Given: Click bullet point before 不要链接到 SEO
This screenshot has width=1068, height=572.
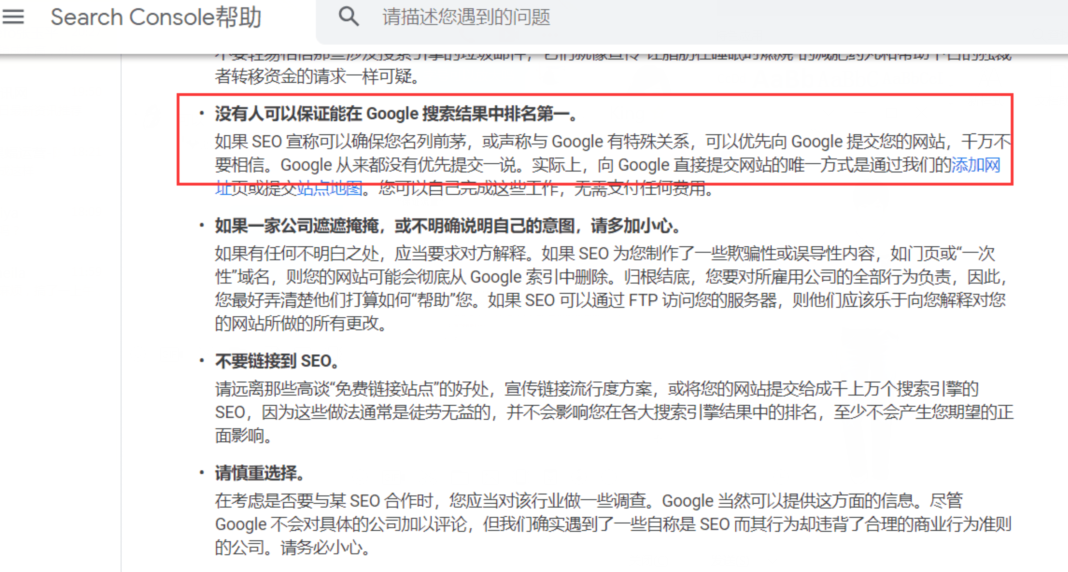Looking at the screenshot, I should point(202,362).
